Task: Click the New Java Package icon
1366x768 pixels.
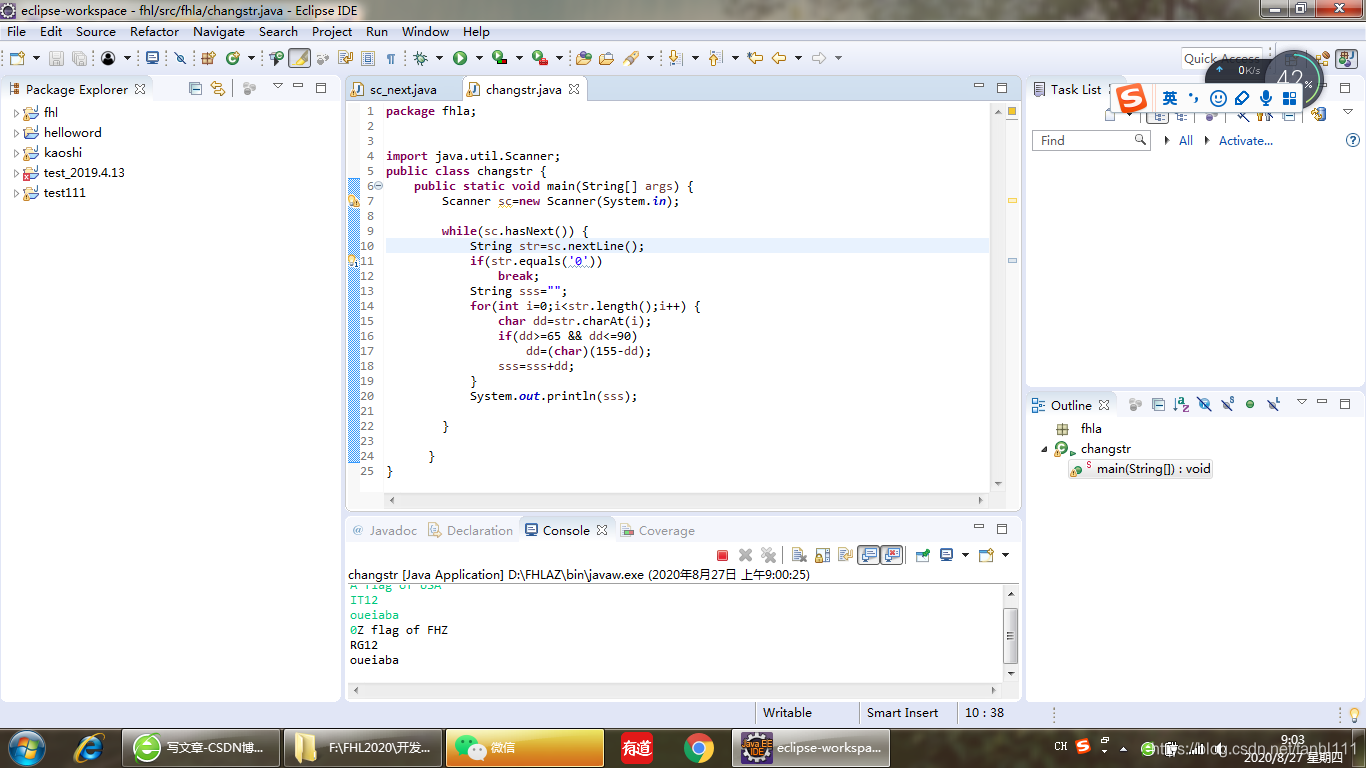Action: pos(208,58)
